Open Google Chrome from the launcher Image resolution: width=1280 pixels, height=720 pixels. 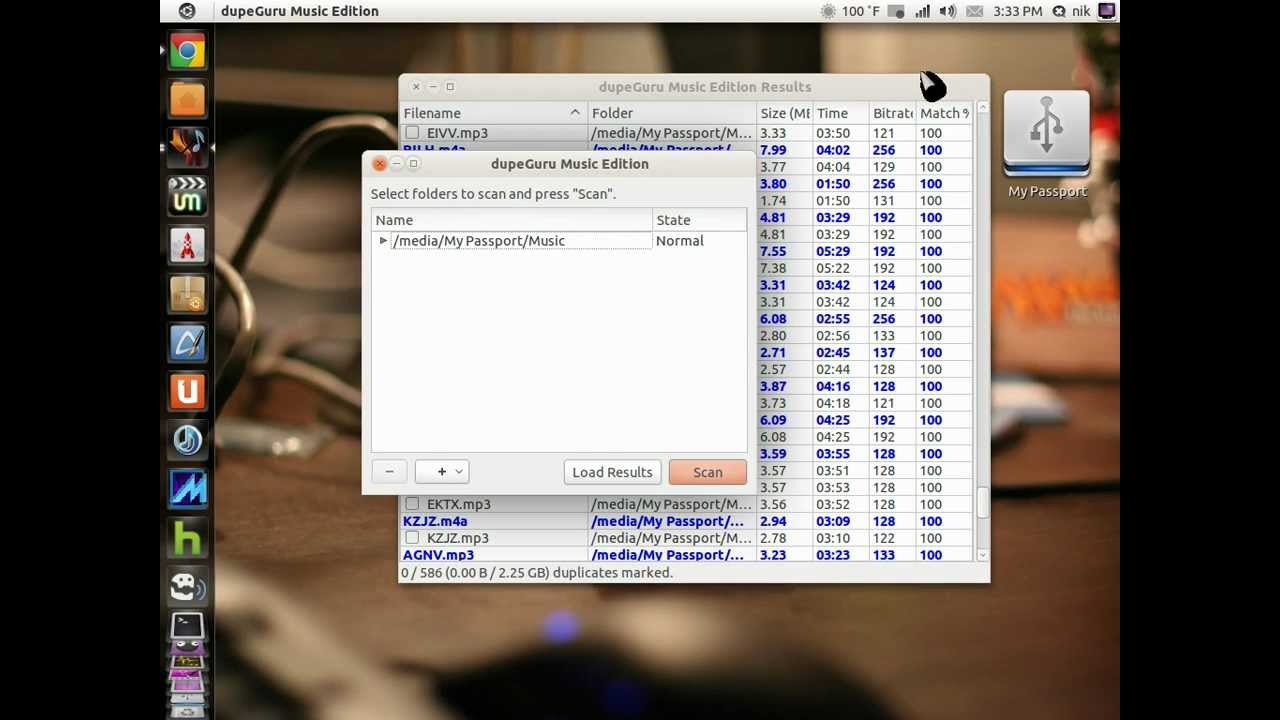coord(187,51)
